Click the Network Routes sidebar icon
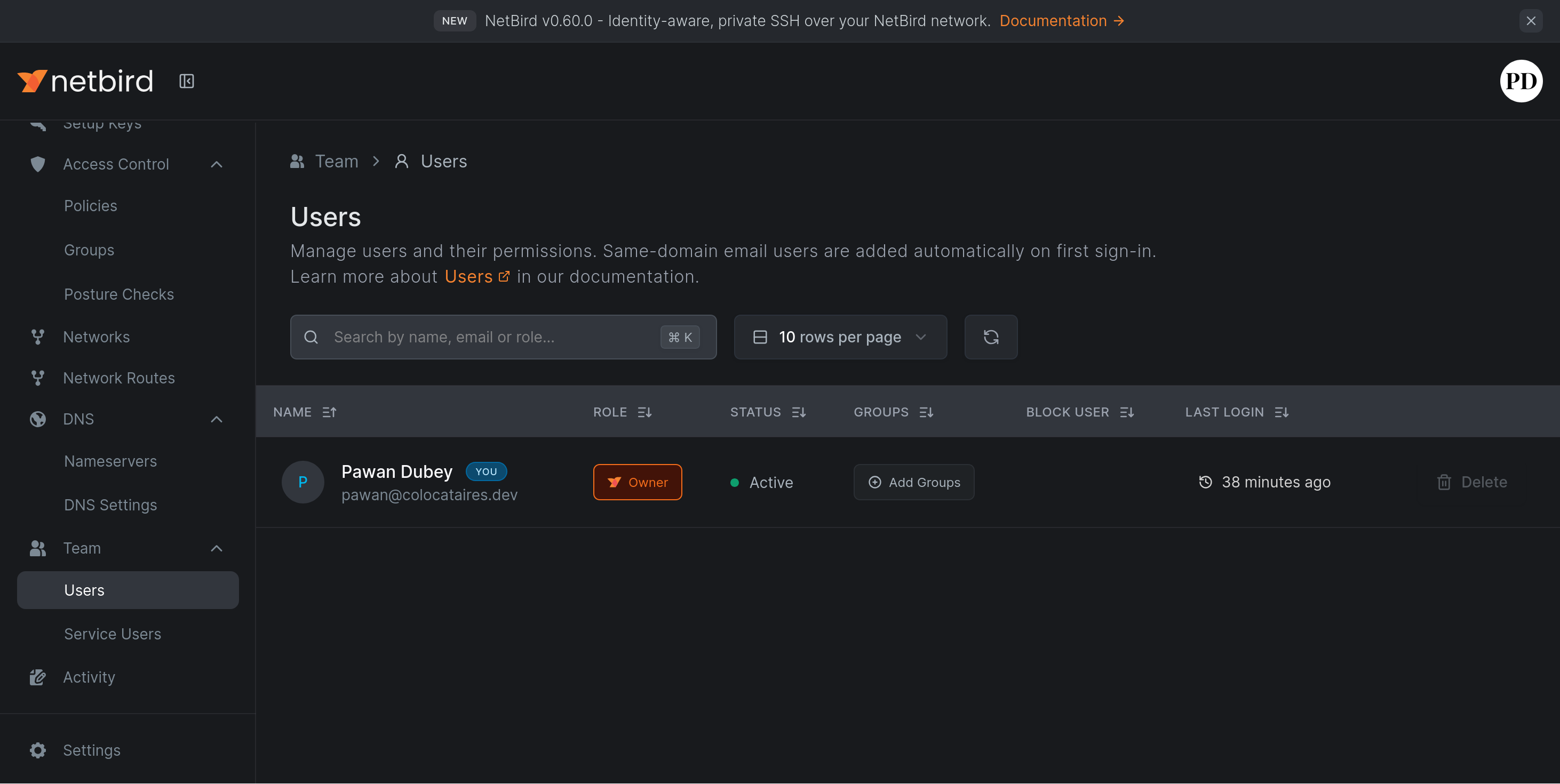This screenshot has height=784, width=1560. click(x=37, y=378)
